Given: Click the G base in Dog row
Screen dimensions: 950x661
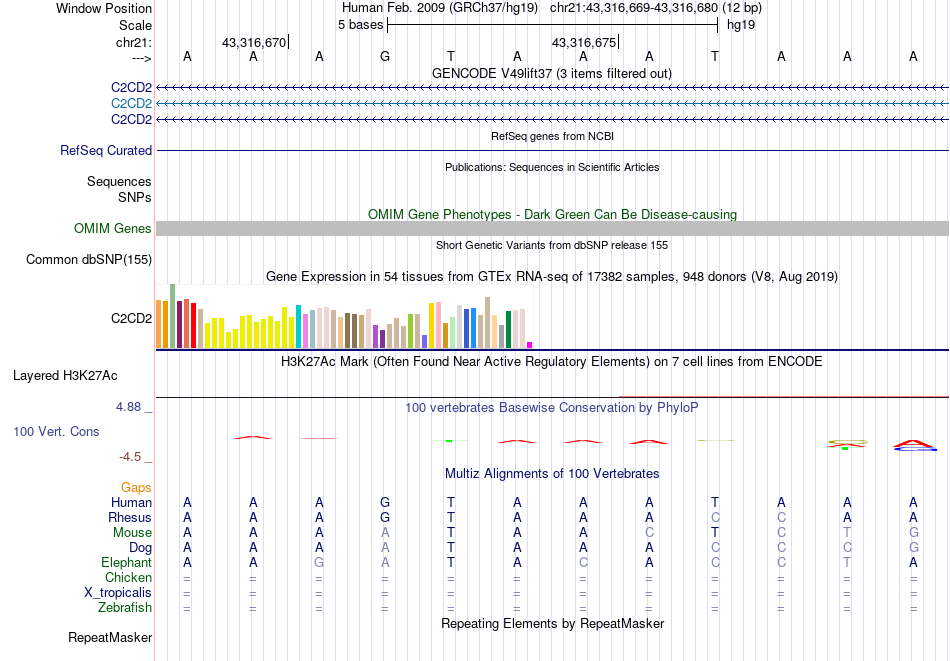Looking at the screenshot, I should [914, 548].
